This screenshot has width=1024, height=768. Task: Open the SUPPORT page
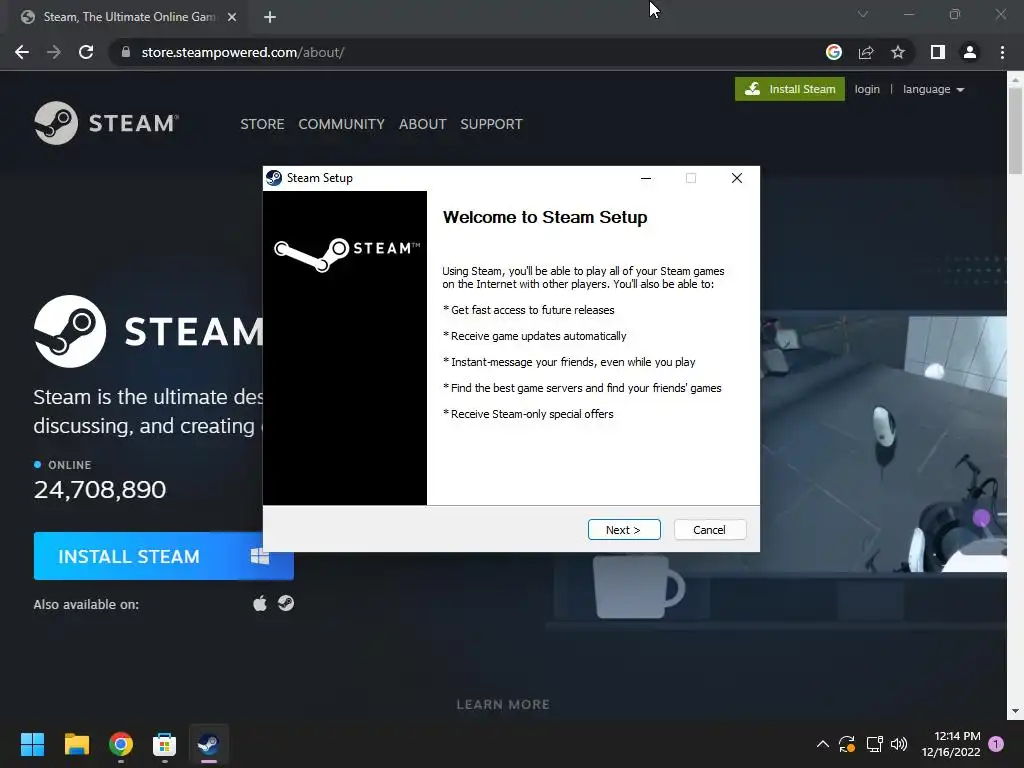click(x=491, y=124)
